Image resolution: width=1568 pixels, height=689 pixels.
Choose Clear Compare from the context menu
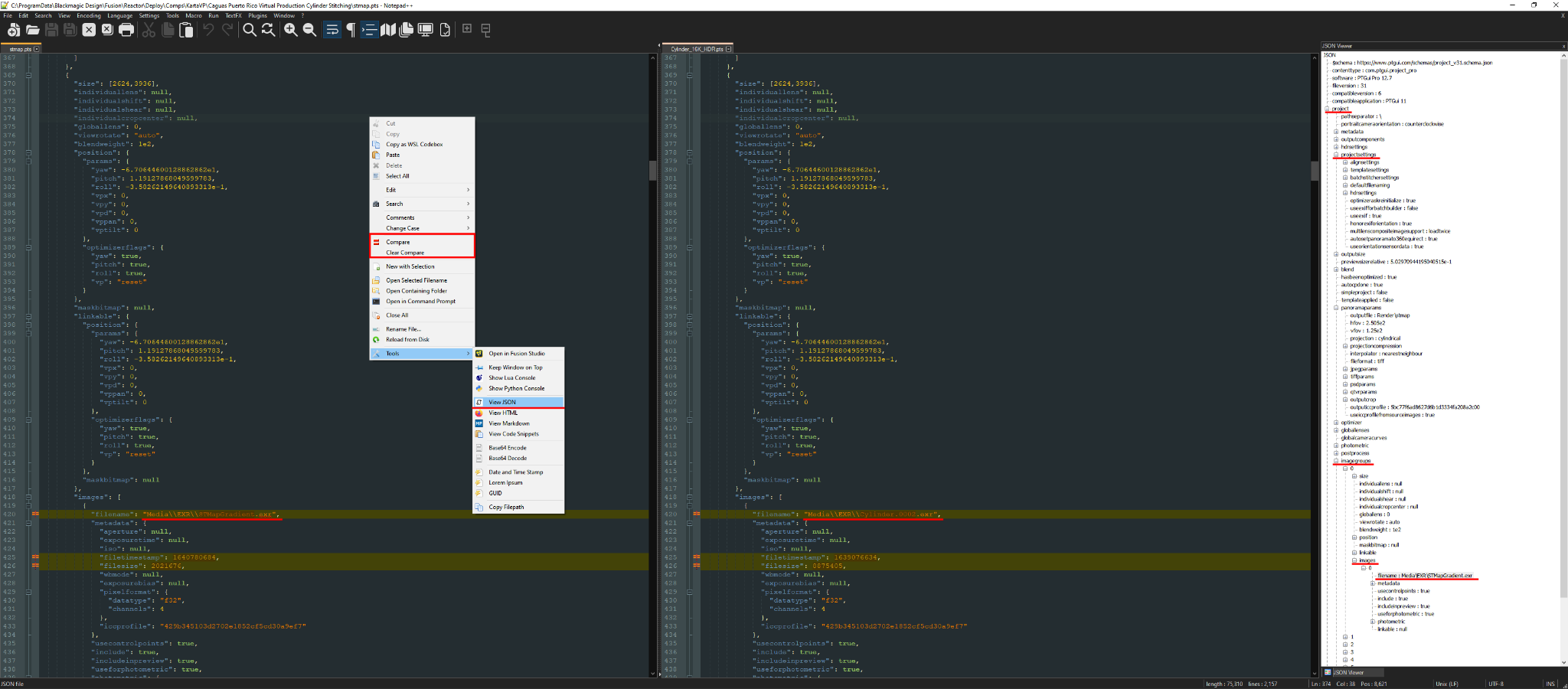[422, 253]
